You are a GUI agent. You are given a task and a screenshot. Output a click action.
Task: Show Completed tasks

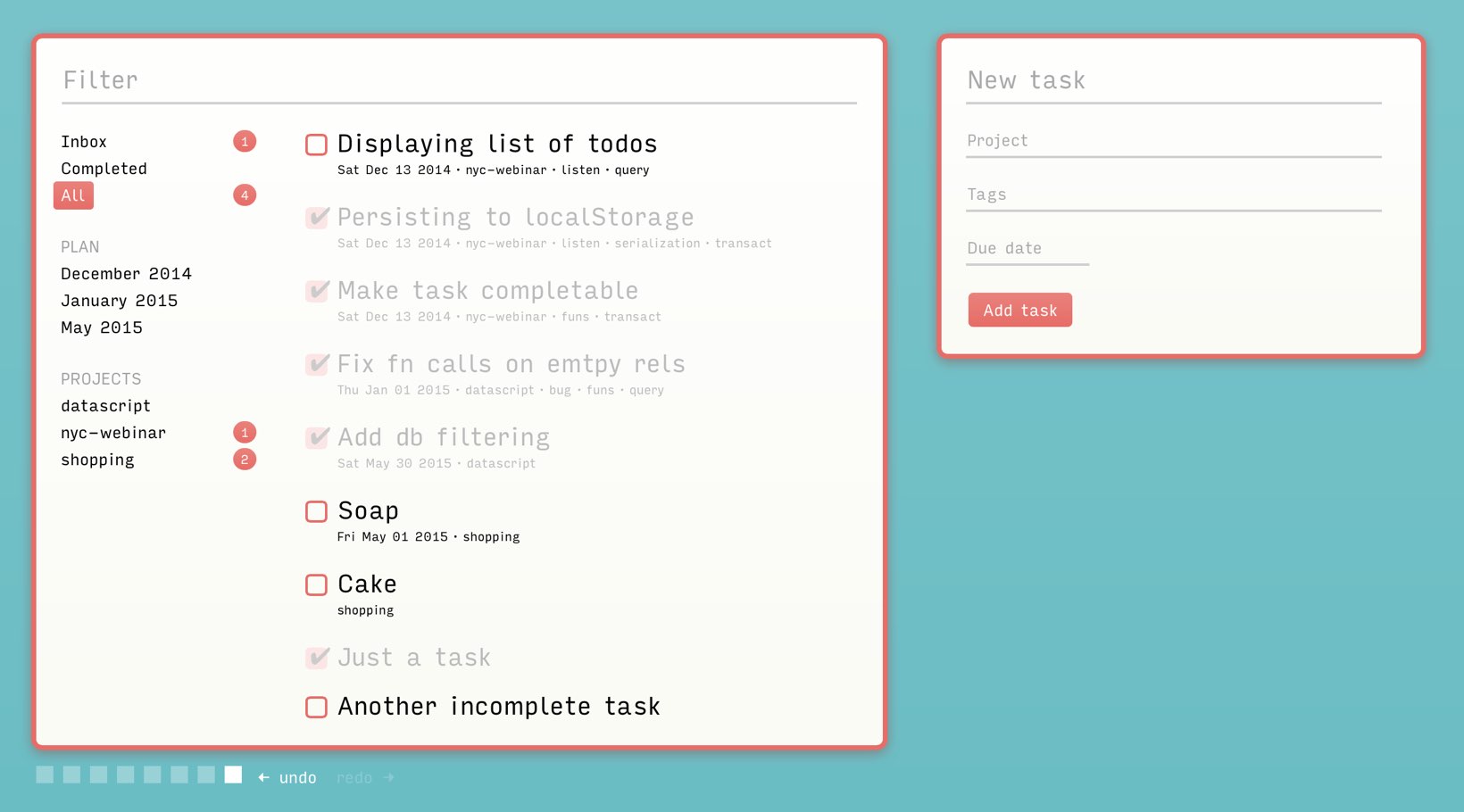104,169
